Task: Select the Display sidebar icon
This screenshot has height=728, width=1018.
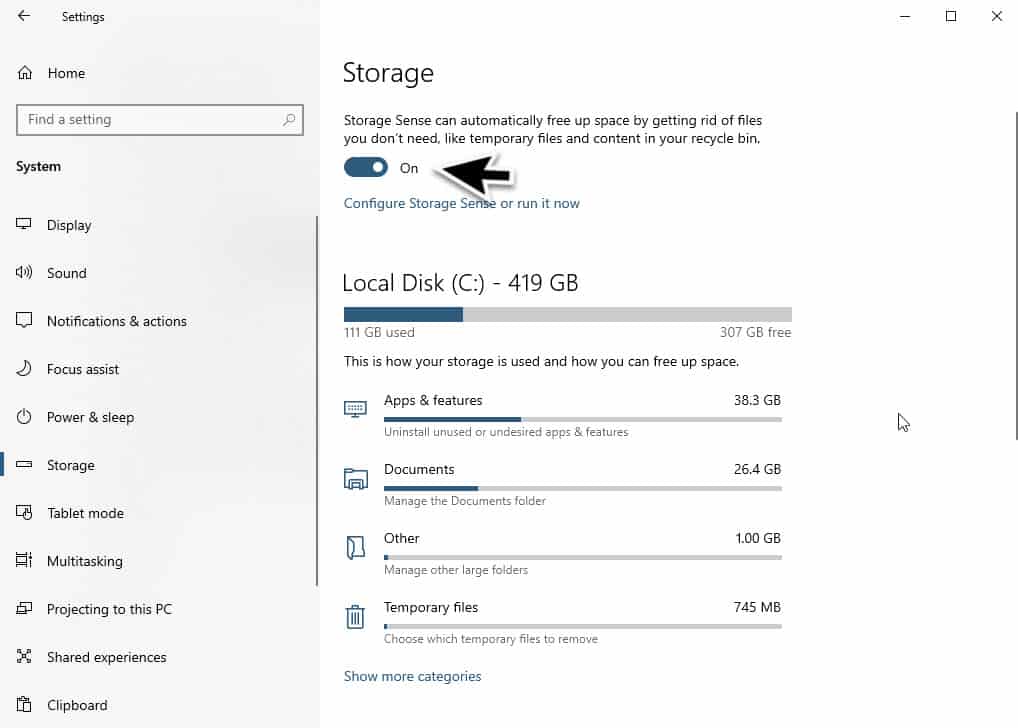Action: click(x=23, y=225)
